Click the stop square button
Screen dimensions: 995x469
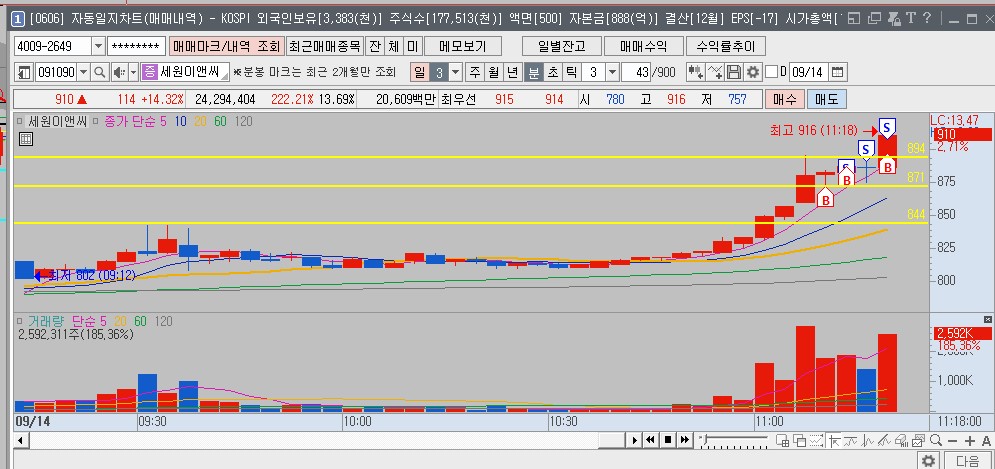pos(668,440)
